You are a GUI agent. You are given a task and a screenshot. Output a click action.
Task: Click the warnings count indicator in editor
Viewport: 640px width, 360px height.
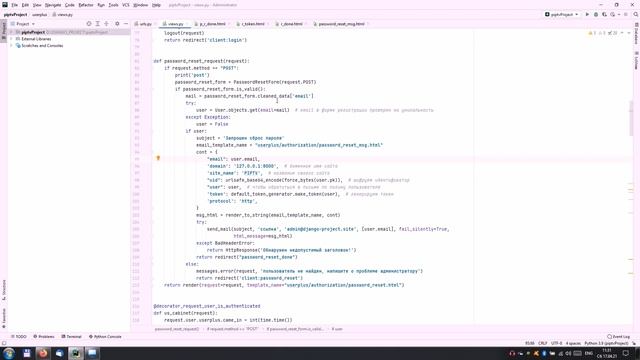592,33
